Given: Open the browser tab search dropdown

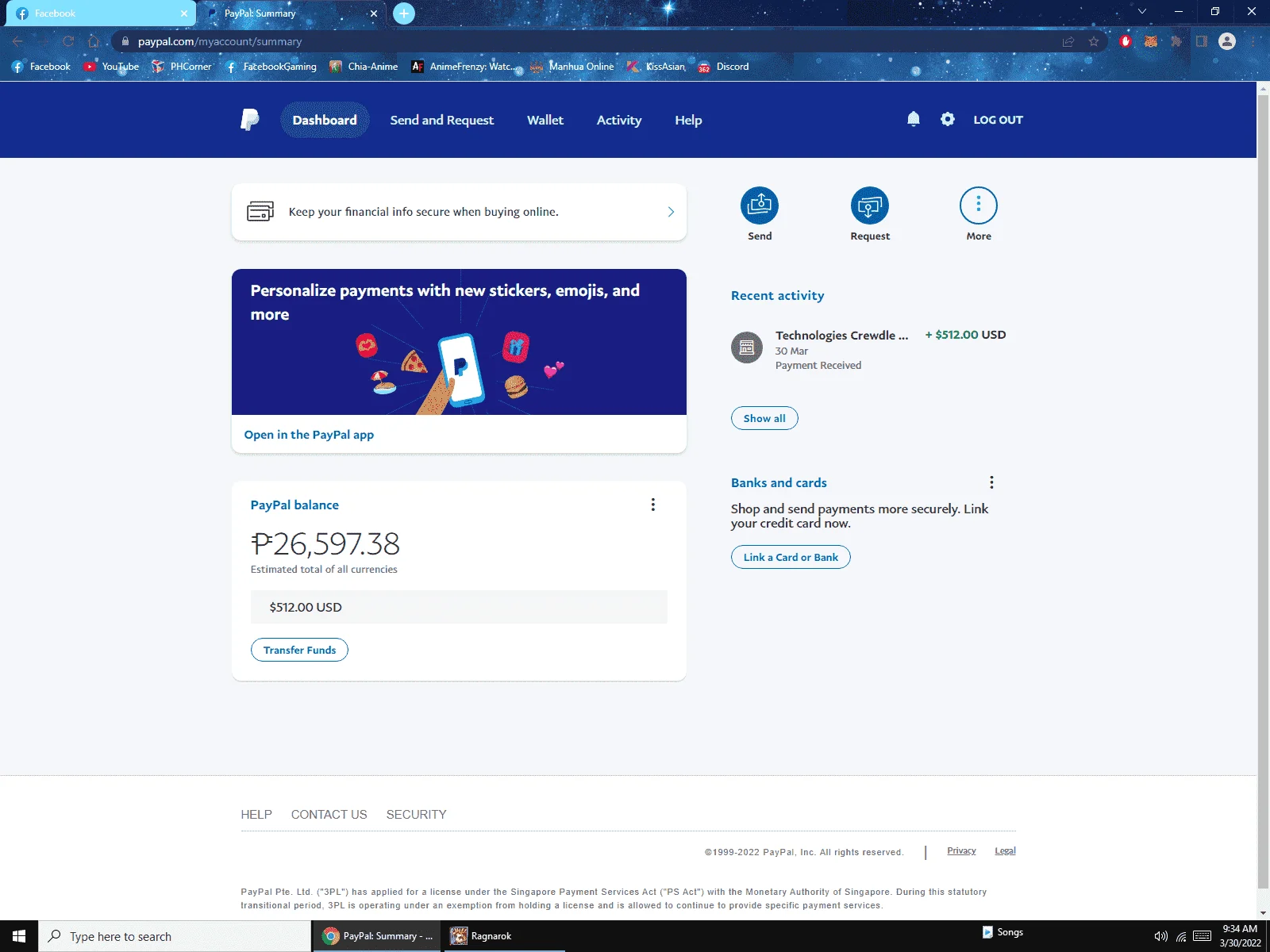Looking at the screenshot, I should click(x=1142, y=12).
